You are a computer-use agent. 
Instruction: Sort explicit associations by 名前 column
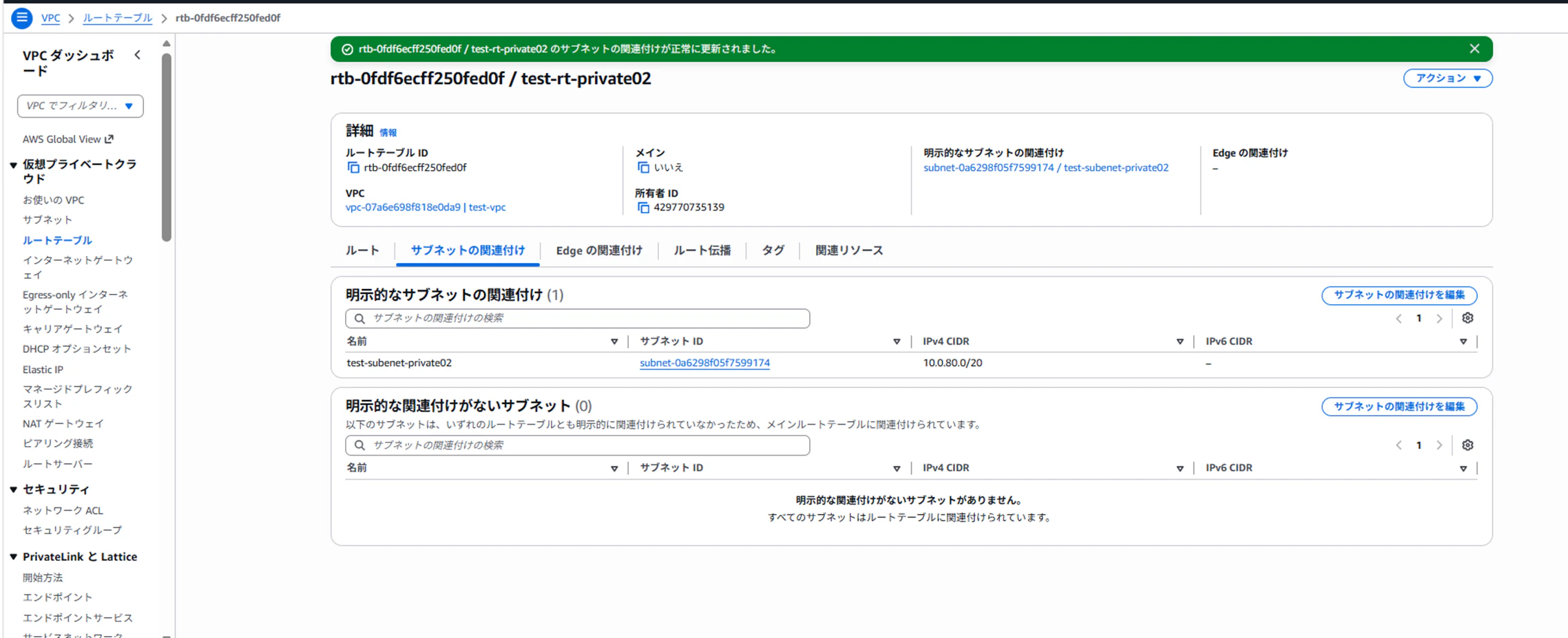(x=614, y=341)
